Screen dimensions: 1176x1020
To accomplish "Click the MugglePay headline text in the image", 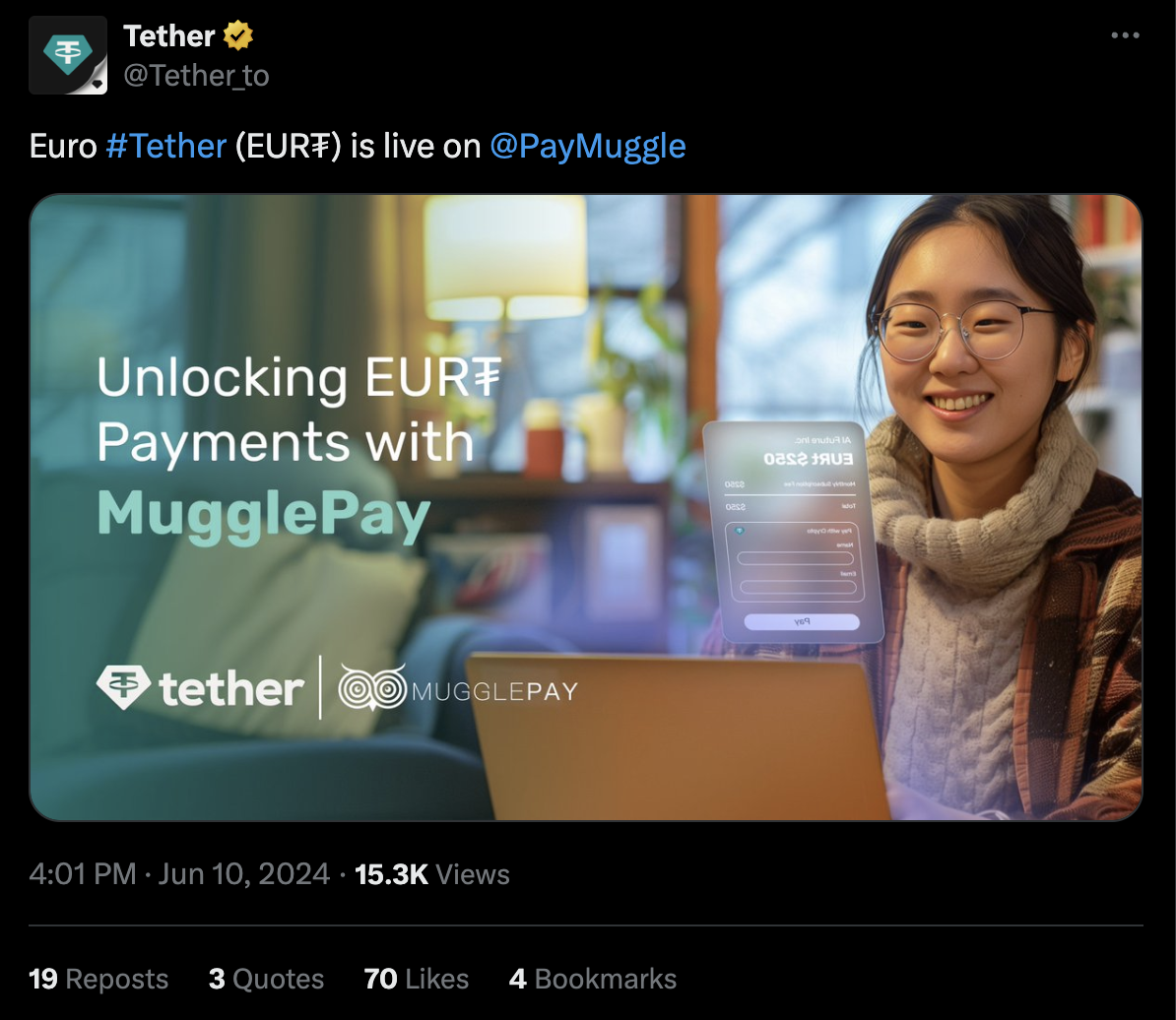I will [263, 514].
